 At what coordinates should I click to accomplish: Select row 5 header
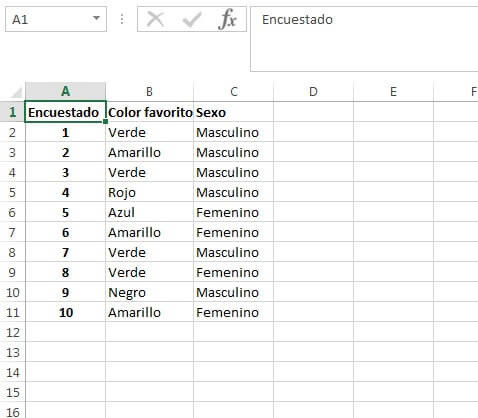coord(13,192)
